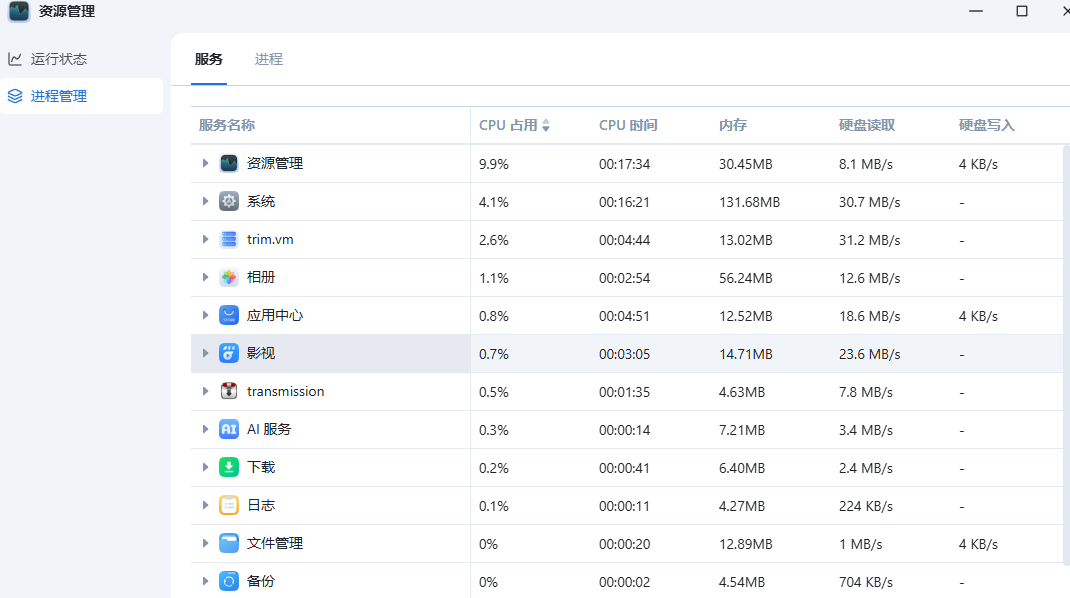1070x598 pixels.
Task: Click the CPU 占用 sort arrows
Action: click(546, 125)
